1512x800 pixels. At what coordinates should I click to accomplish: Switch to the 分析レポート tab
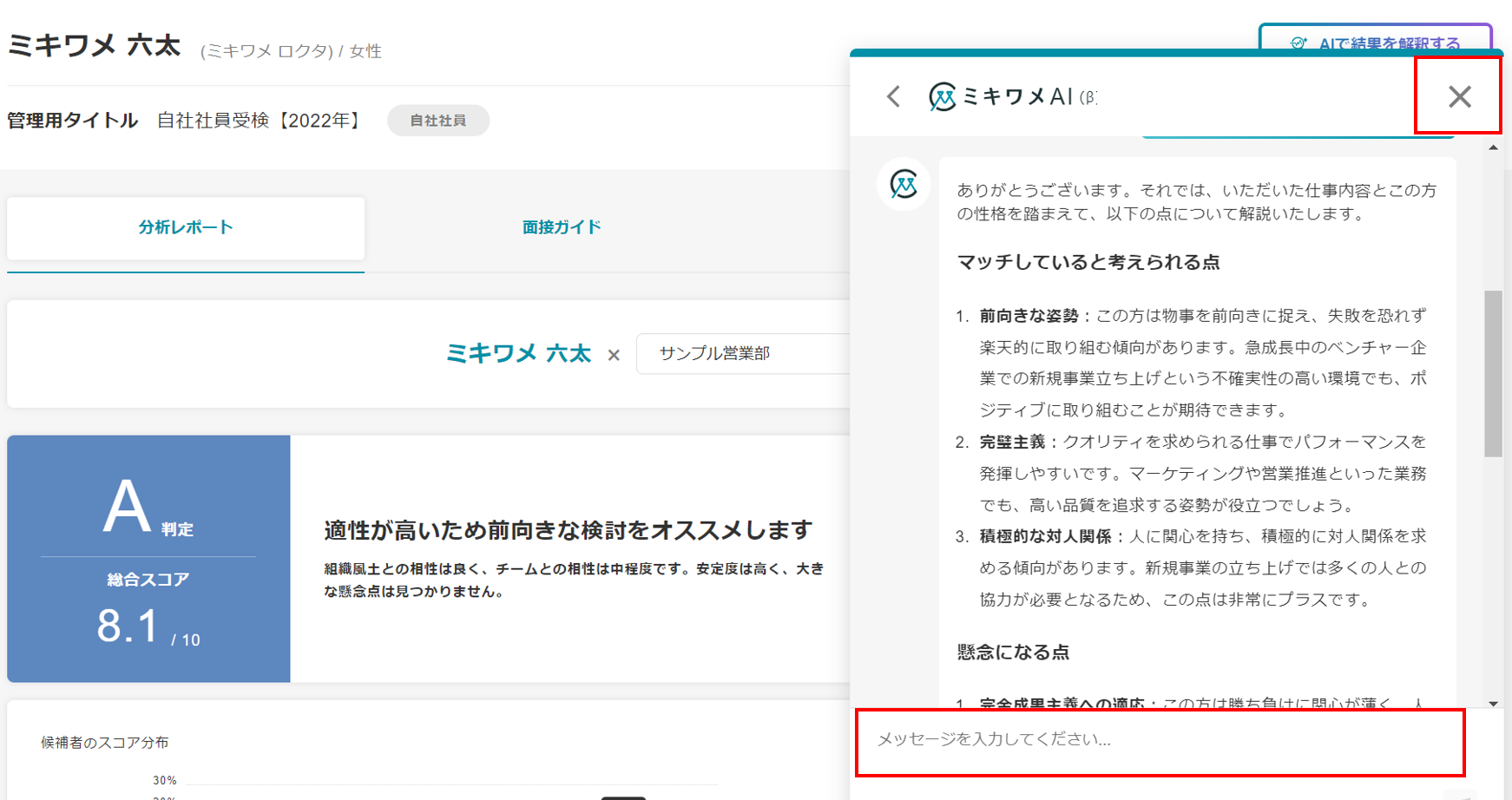pos(186,227)
